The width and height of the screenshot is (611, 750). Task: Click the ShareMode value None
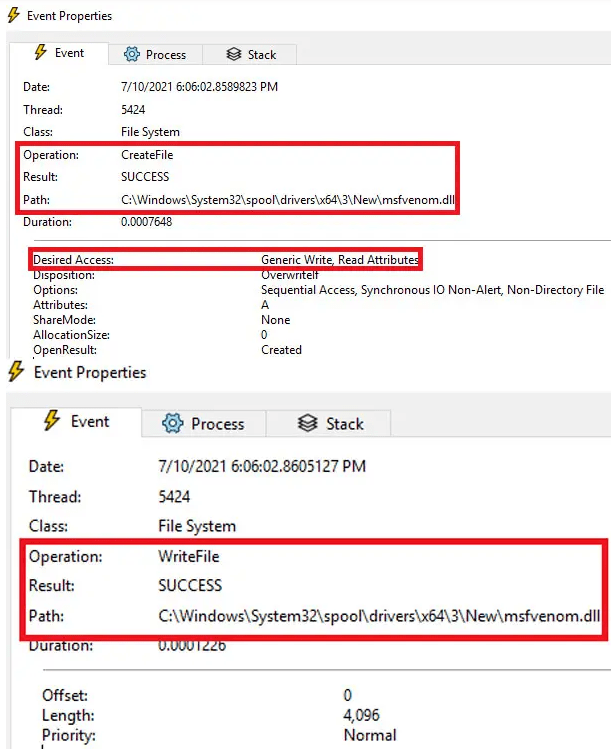coord(276,320)
